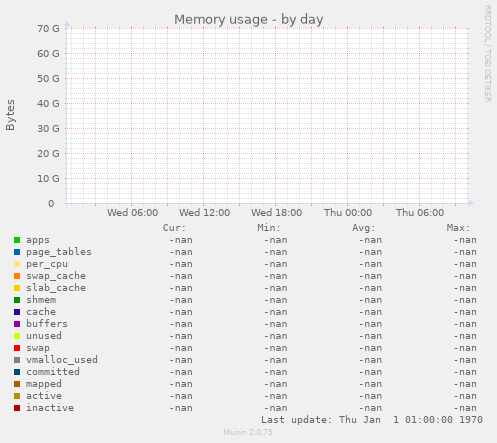Click the 'Last update' timestamp line
The height and width of the screenshot is (443, 497).
point(372,420)
